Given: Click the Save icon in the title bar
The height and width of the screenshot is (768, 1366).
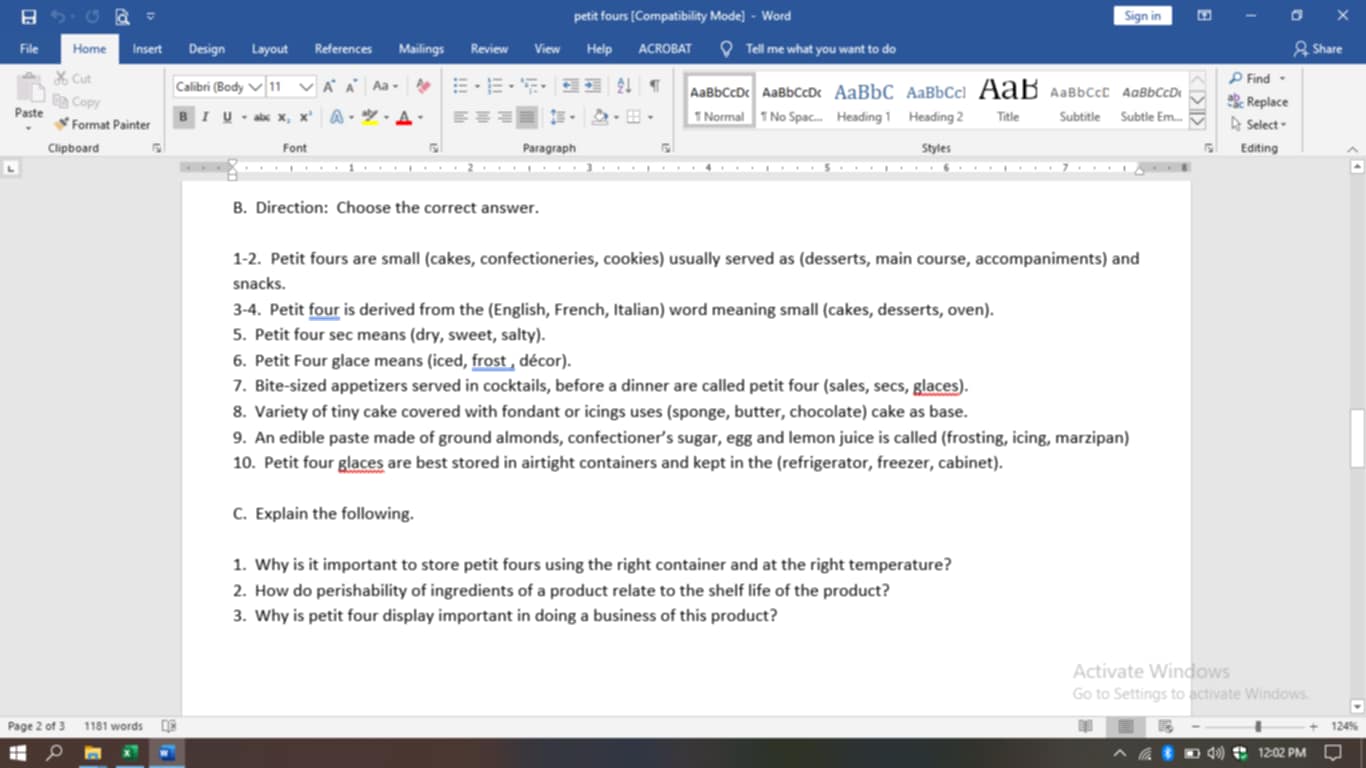Looking at the screenshot, I should coord(29,16).
